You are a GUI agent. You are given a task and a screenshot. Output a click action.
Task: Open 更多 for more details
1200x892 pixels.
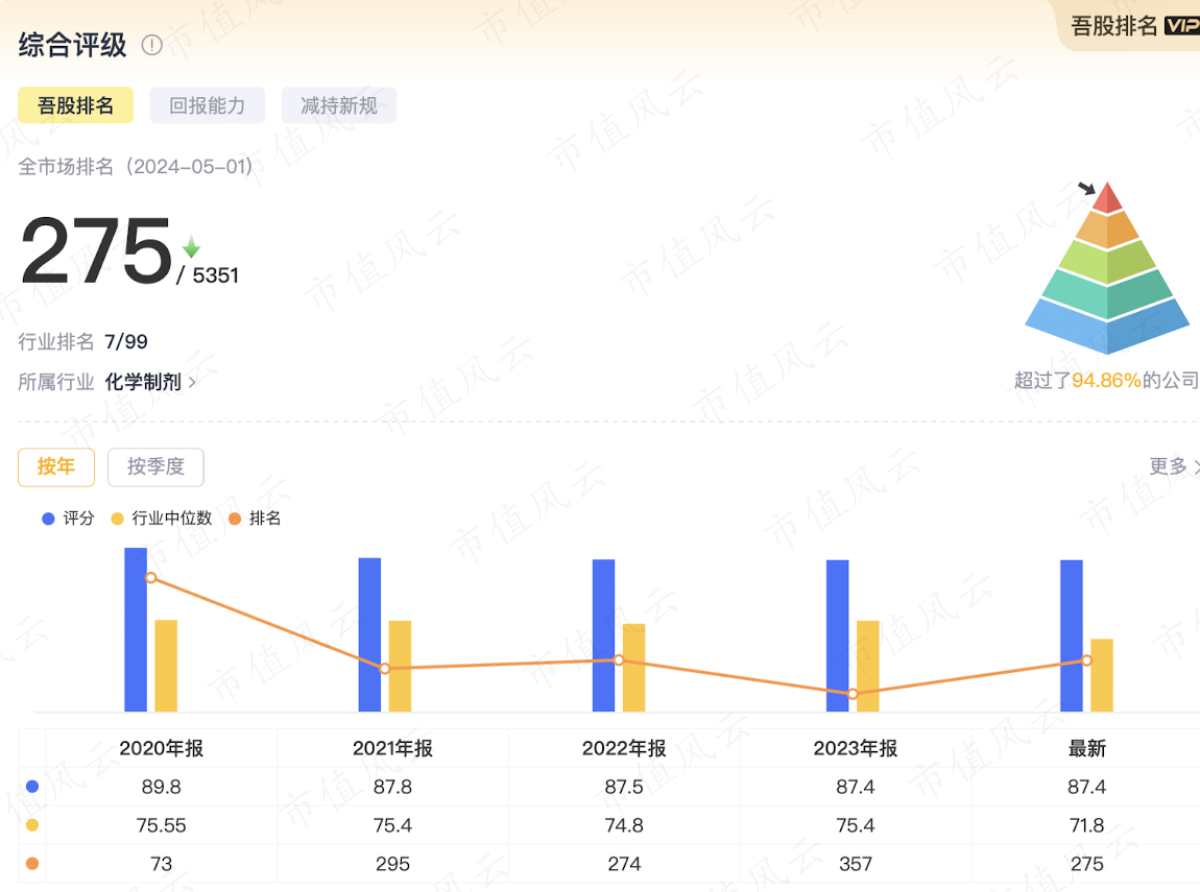(1174, 466)
